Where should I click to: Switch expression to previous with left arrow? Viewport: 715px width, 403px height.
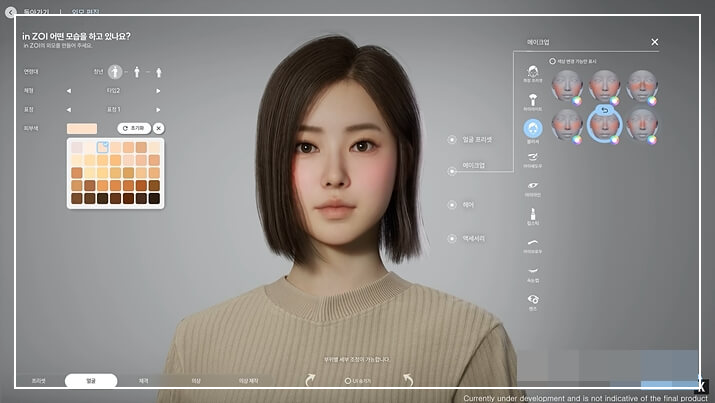pyautogui.click(x=69, y=109)
